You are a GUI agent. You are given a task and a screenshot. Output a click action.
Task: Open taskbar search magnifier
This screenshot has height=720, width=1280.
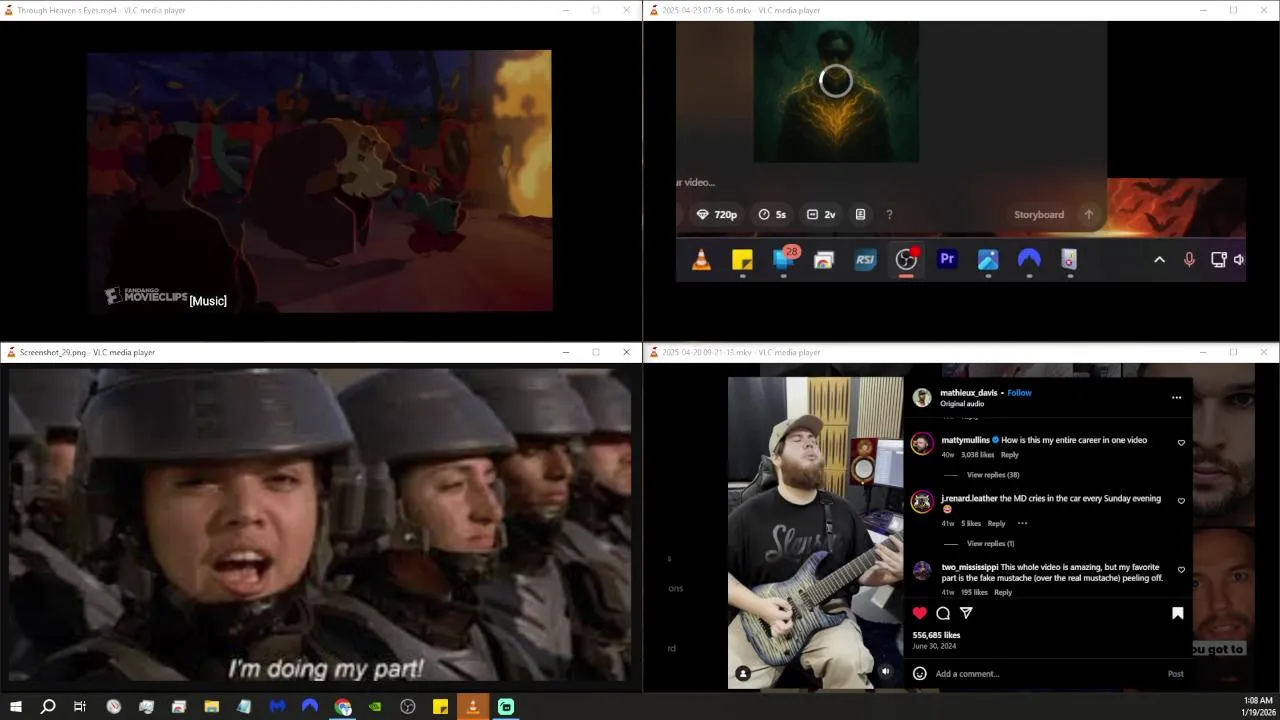tap(48, 707)
